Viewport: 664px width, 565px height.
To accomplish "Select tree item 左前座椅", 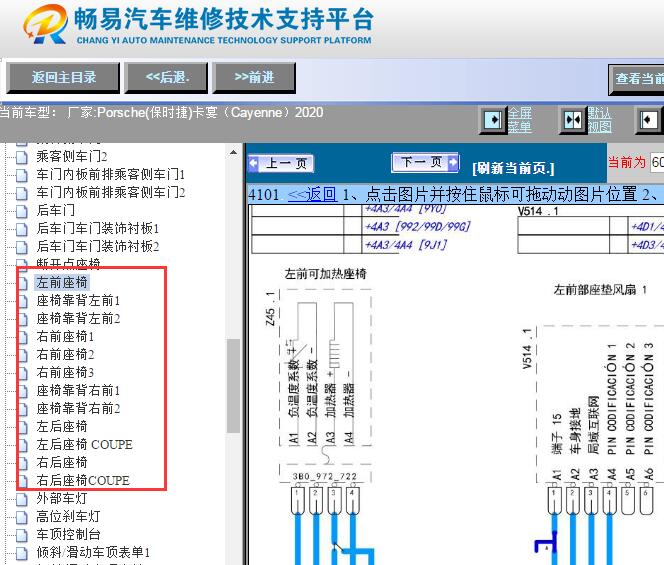I will coord(62,282).
